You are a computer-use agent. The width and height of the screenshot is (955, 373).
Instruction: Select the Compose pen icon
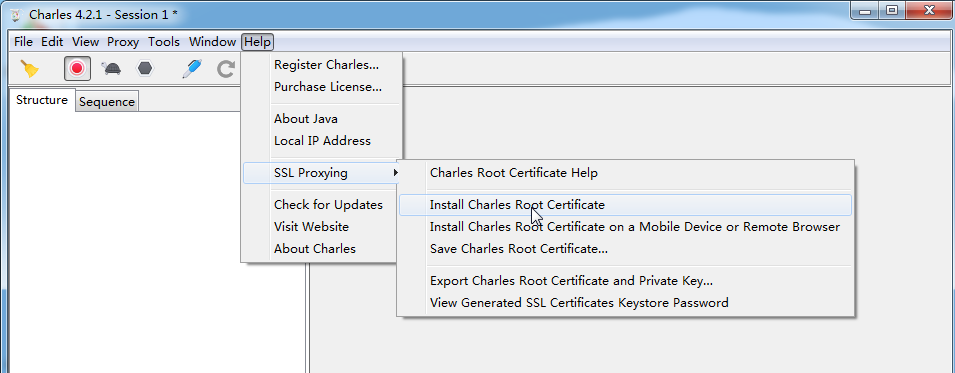click(x=192, y=68)
